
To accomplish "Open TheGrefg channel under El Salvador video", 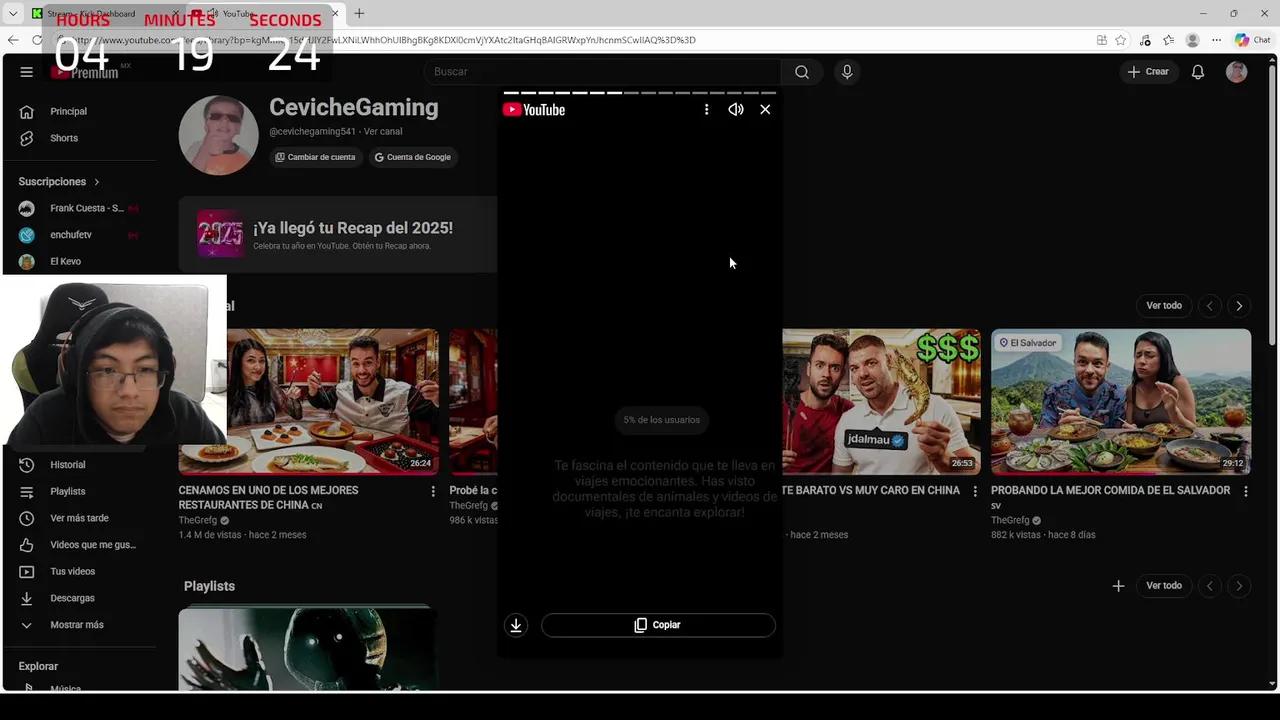I will (x=1010, y=520).
